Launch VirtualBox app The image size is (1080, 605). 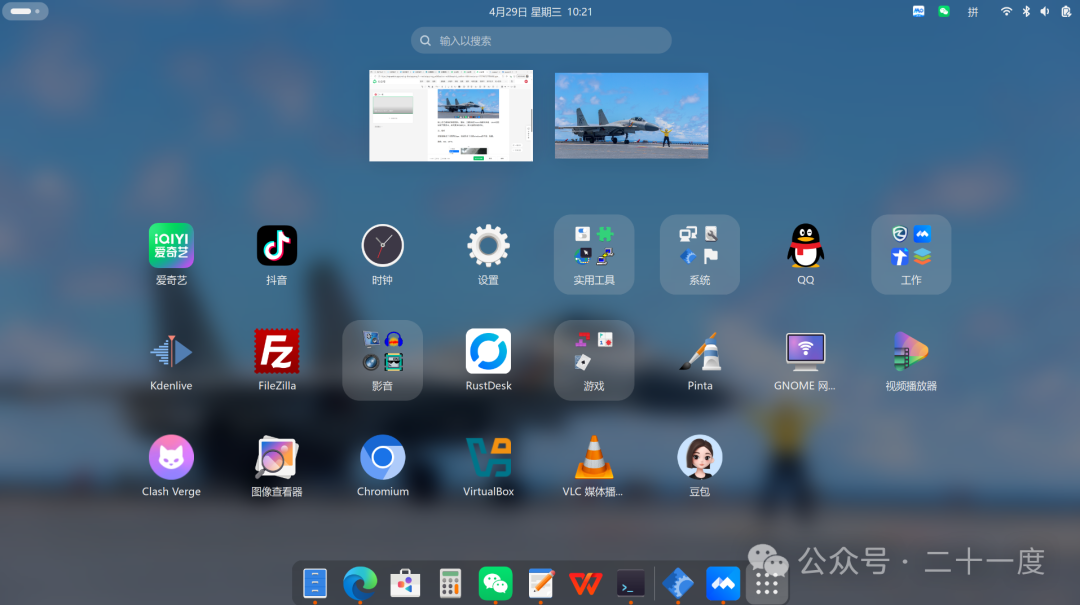[488, 458]
